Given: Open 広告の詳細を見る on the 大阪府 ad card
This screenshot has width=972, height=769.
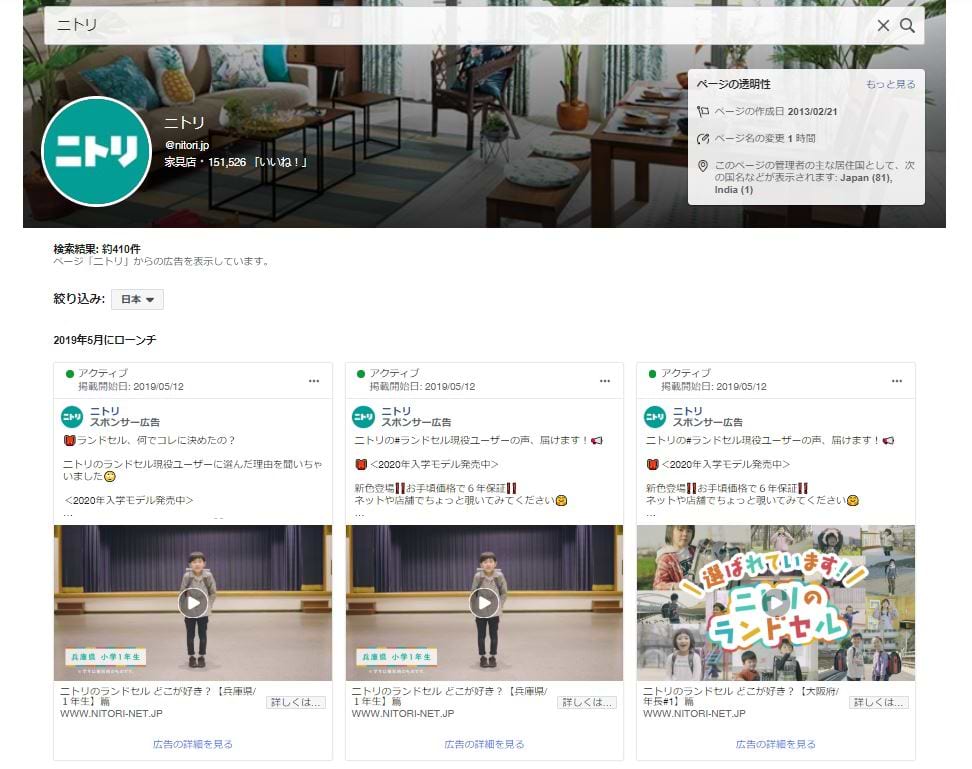Looking at the screenshot, I should point(775,744).
